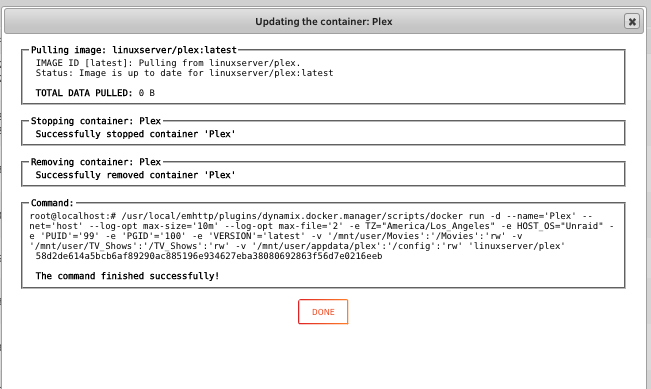The image size is (651, 389).
Task: Click the 'IMAGE ID [latest]' pulling line
Action: click(x=168, y=63)
